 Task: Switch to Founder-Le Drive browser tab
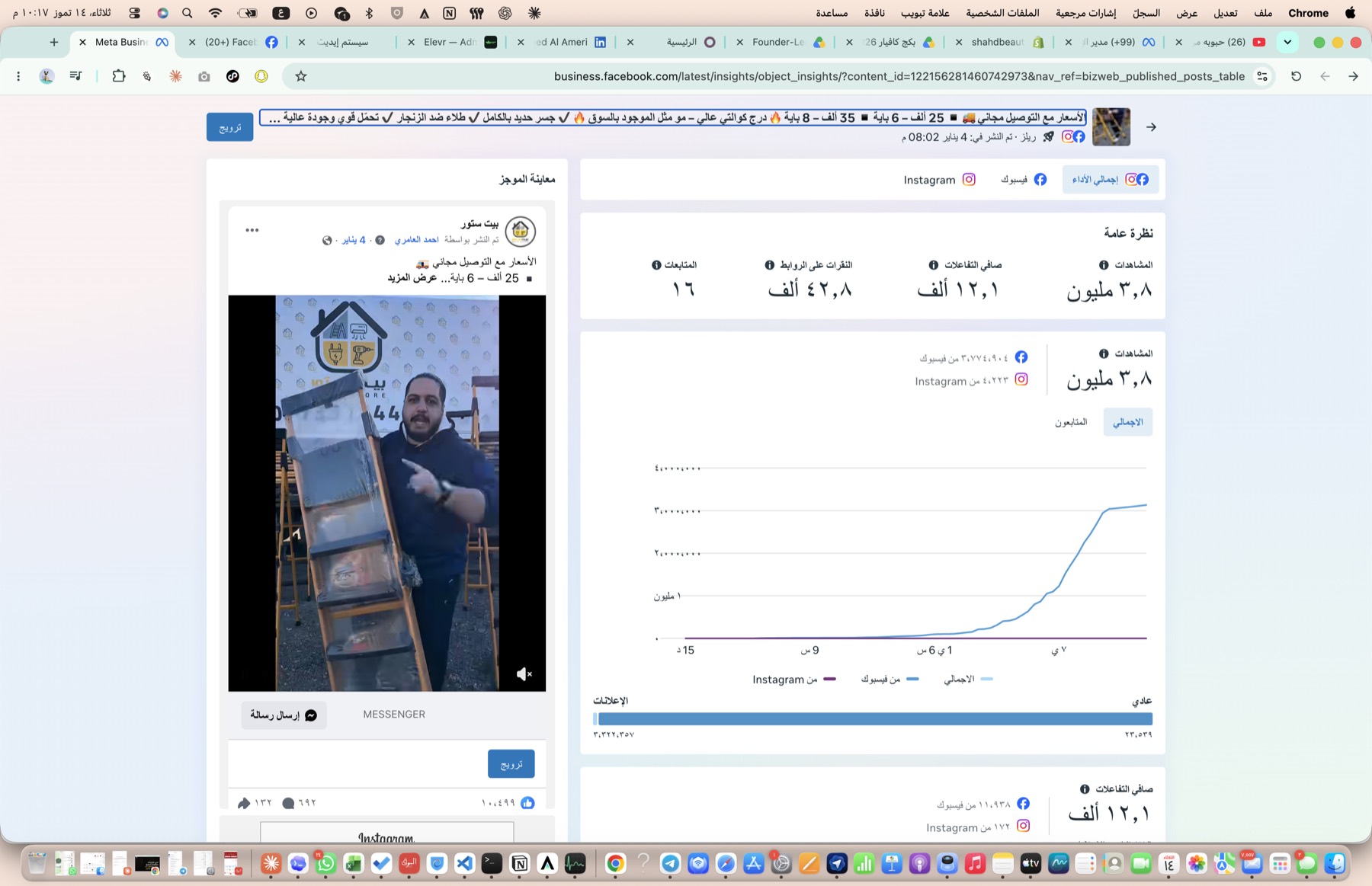click(x=780, y=42)
